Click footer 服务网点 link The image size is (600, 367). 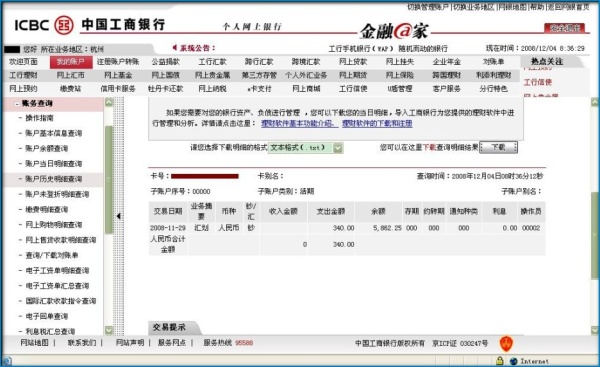tap(172, 343)
